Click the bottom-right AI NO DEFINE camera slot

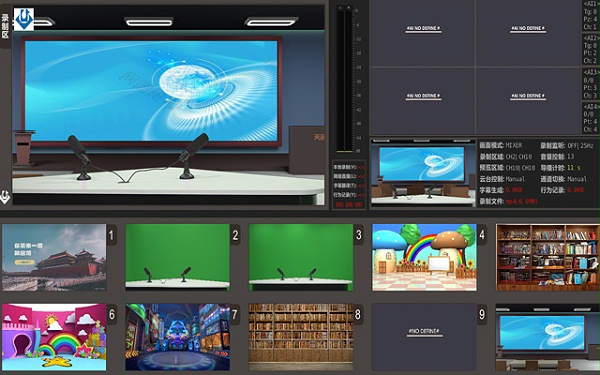[528, 101]
